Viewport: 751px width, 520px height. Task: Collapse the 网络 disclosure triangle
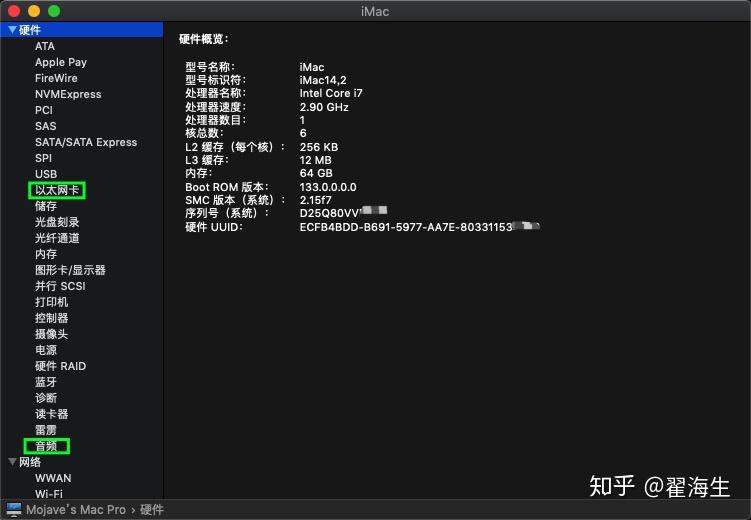12,462
